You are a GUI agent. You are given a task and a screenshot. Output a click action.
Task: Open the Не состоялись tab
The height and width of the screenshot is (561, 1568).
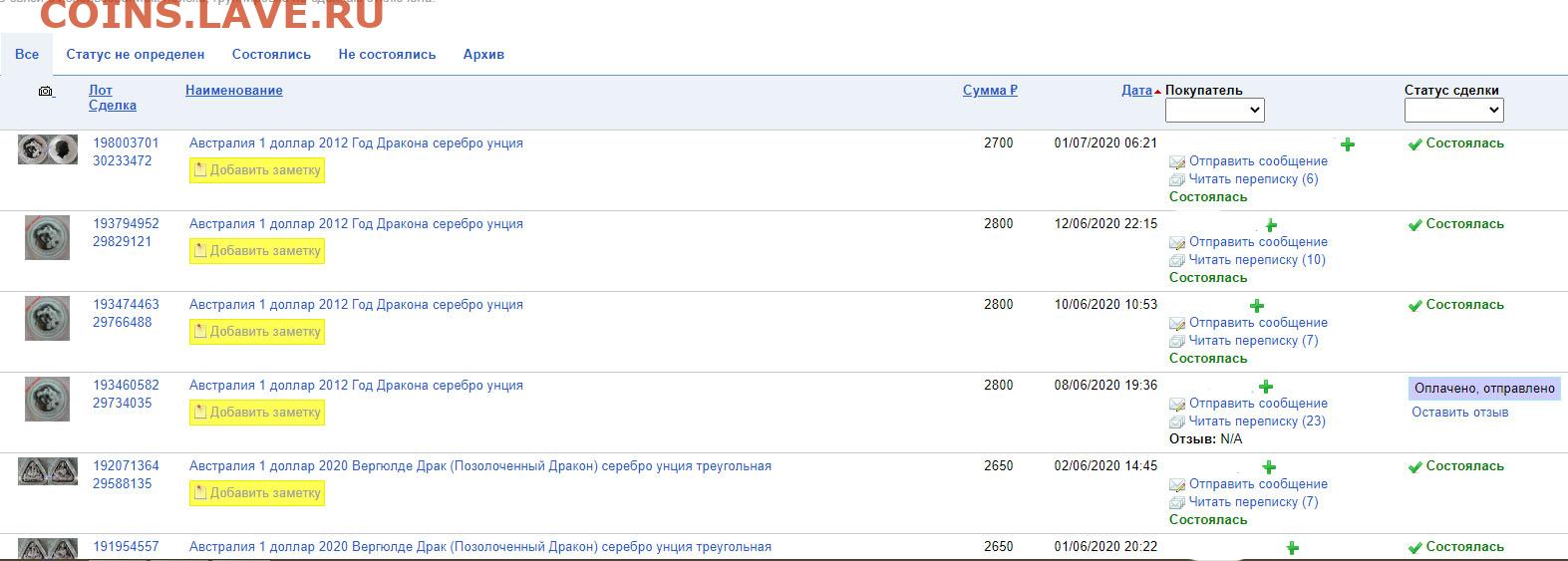[x=387, y=55]
